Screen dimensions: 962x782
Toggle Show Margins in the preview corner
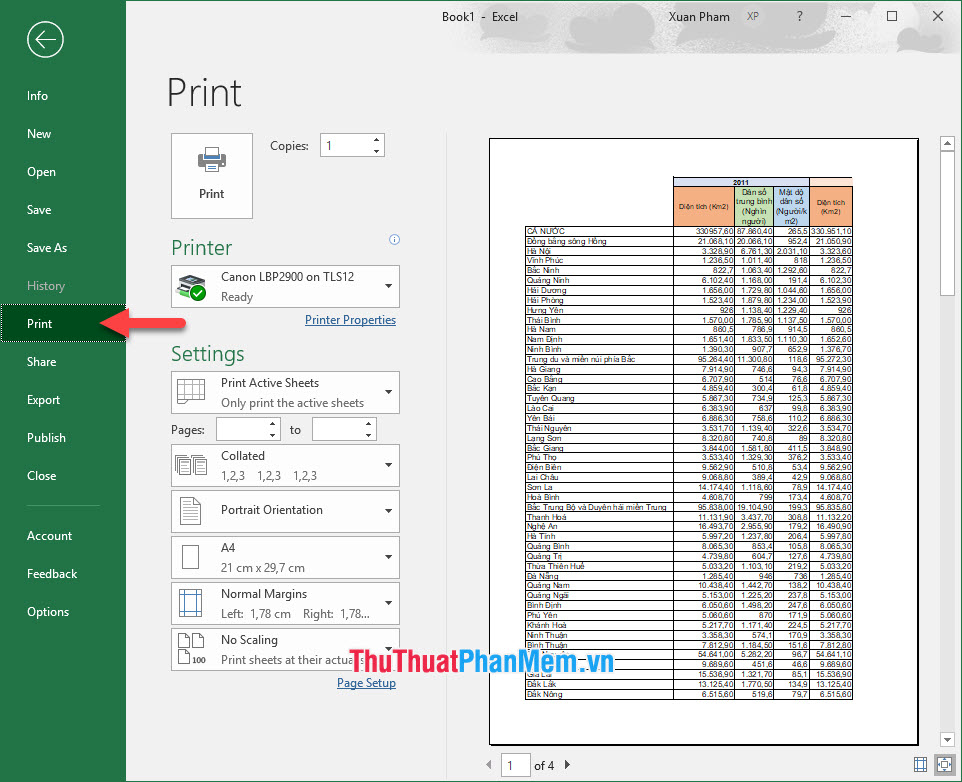click(919, 764)
